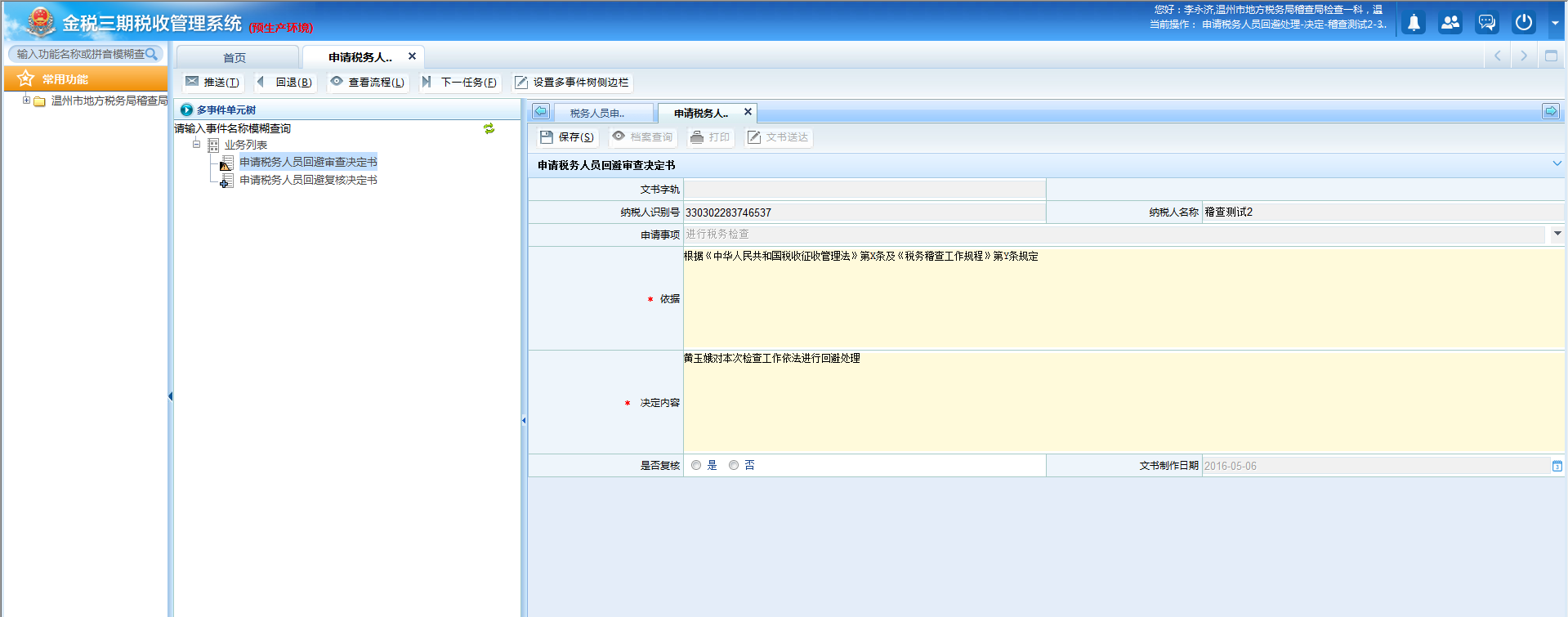Click the function name search input
The width and height of the screenshot is (1568, 617).
80,54
